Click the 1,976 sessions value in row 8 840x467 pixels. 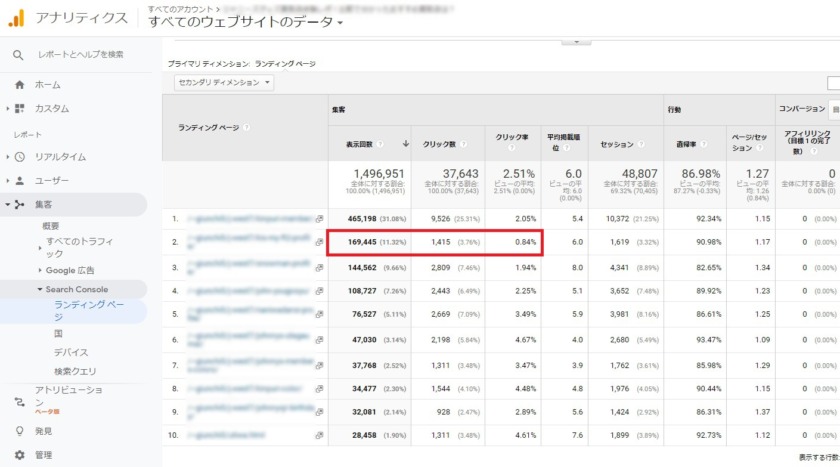620,389
